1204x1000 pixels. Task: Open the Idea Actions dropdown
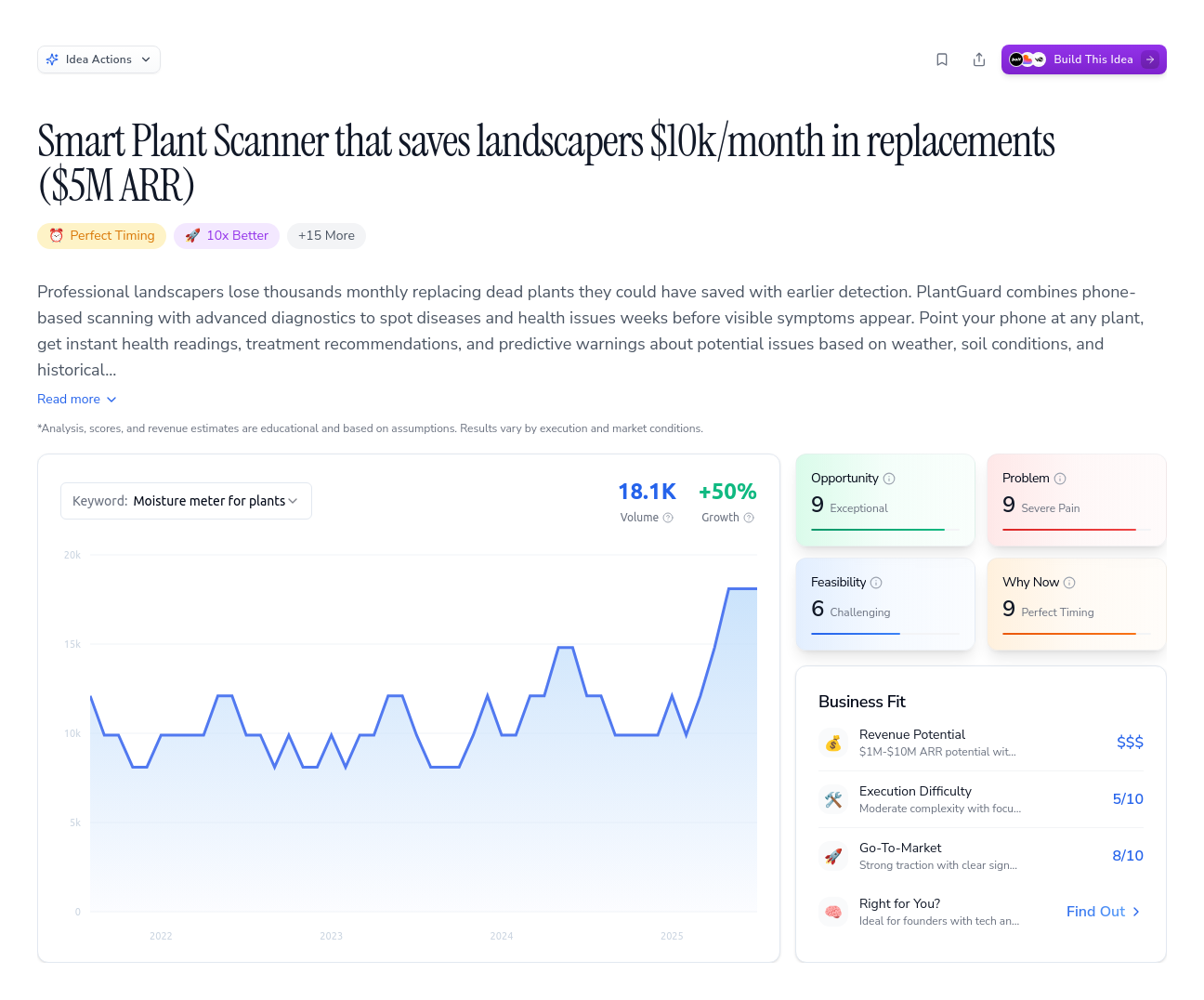(98, 59)
